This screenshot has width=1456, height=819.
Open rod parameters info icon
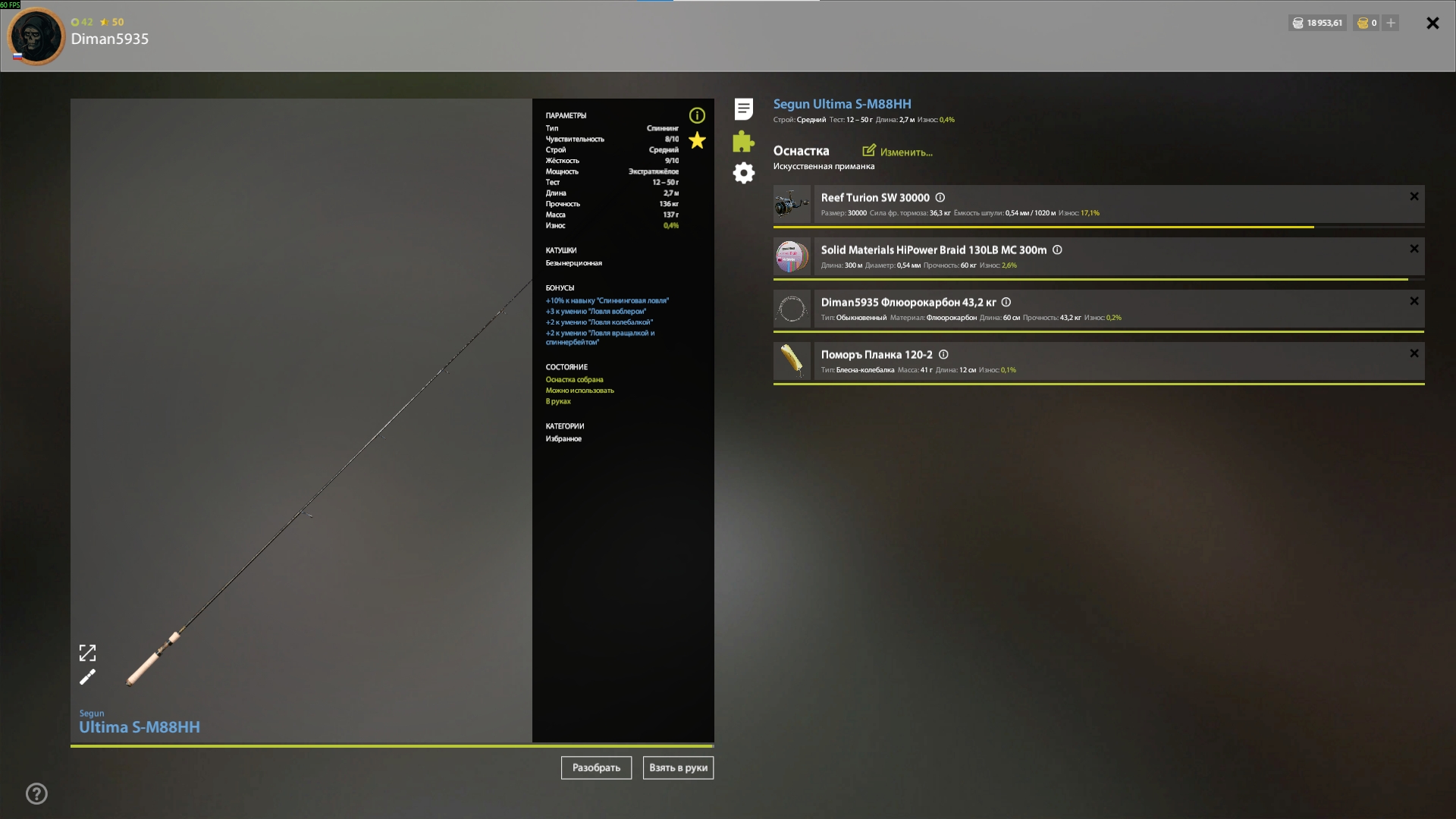697,115
